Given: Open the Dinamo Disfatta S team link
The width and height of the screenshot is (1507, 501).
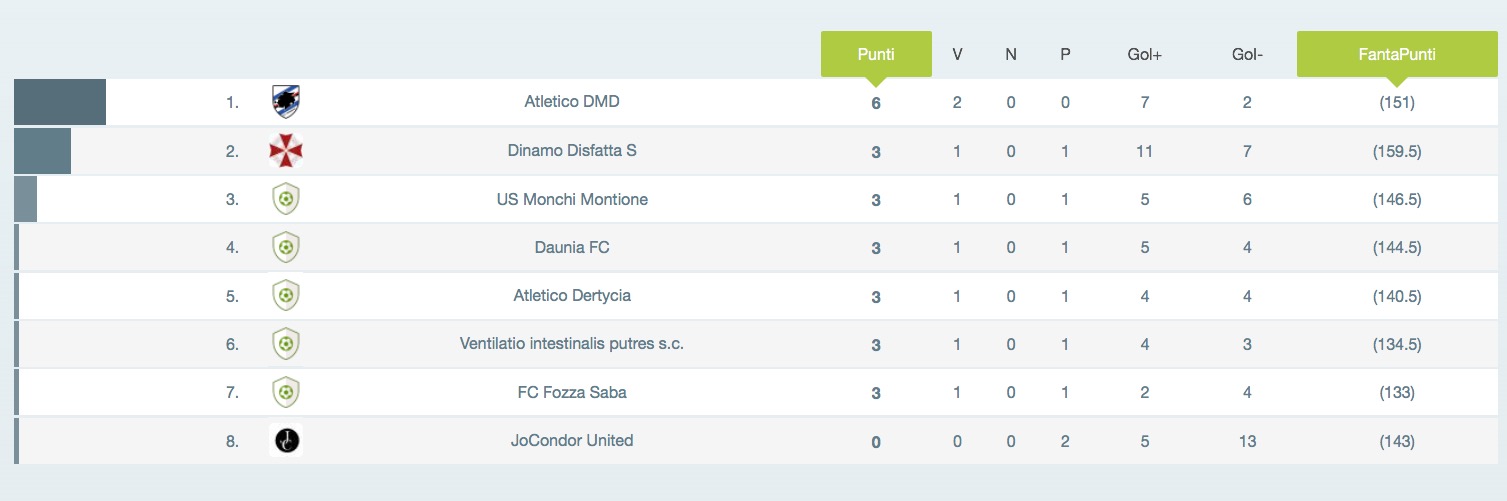Looking at the screenshot, I should pyautogui.click(x=572, y=151).
